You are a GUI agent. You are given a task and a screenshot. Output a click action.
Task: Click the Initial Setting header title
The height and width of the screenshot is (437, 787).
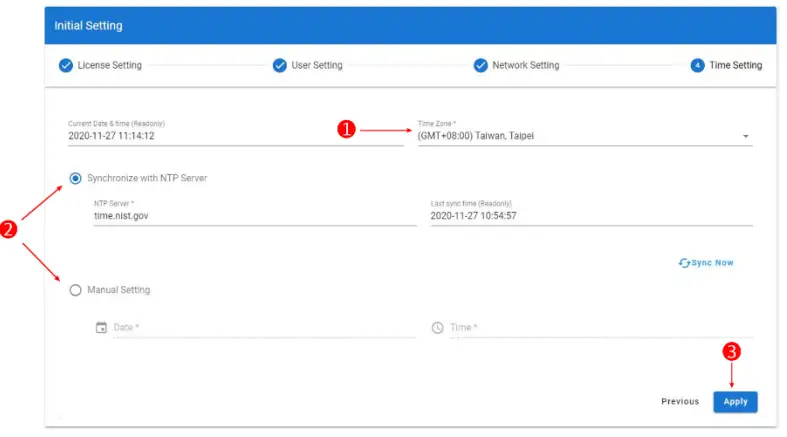[88, 26]
